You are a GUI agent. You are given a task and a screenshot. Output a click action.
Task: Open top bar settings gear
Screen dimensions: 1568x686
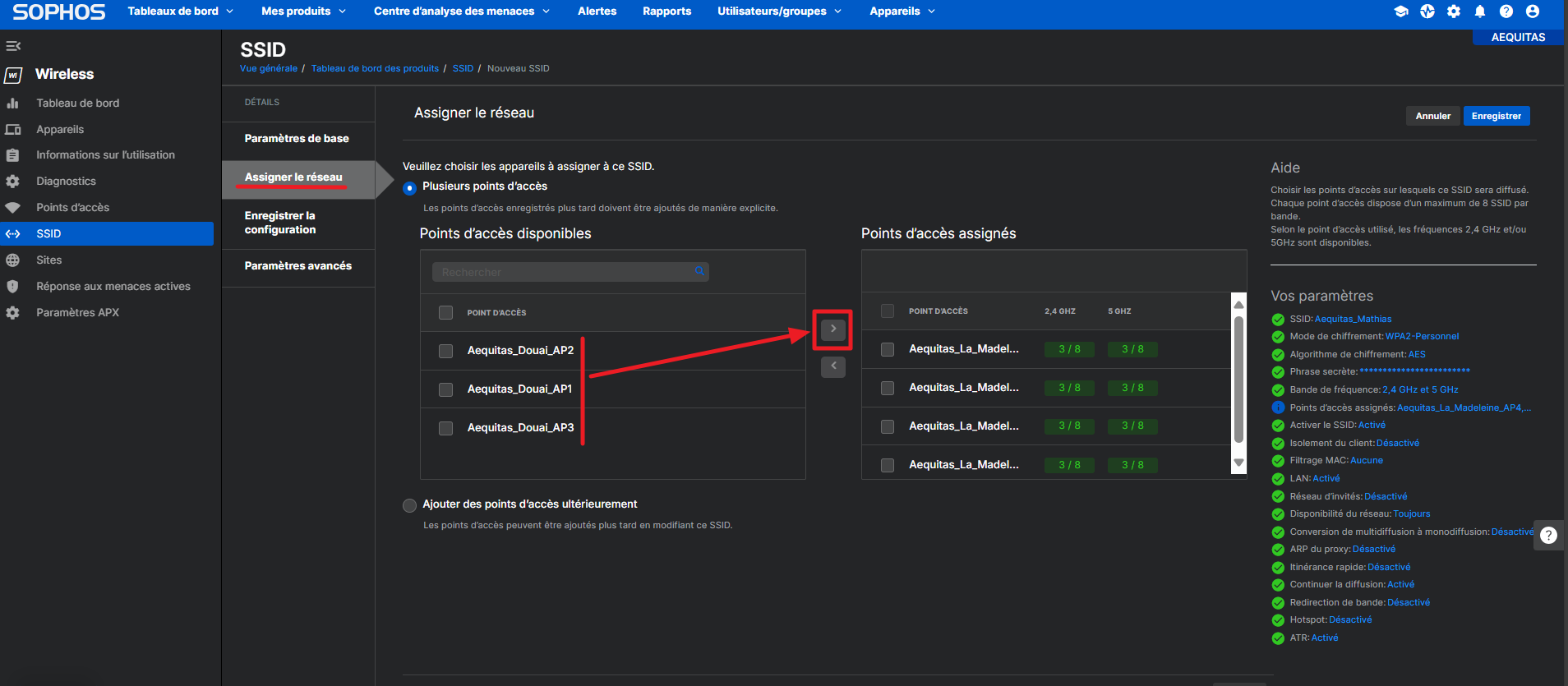(1454, 12)
